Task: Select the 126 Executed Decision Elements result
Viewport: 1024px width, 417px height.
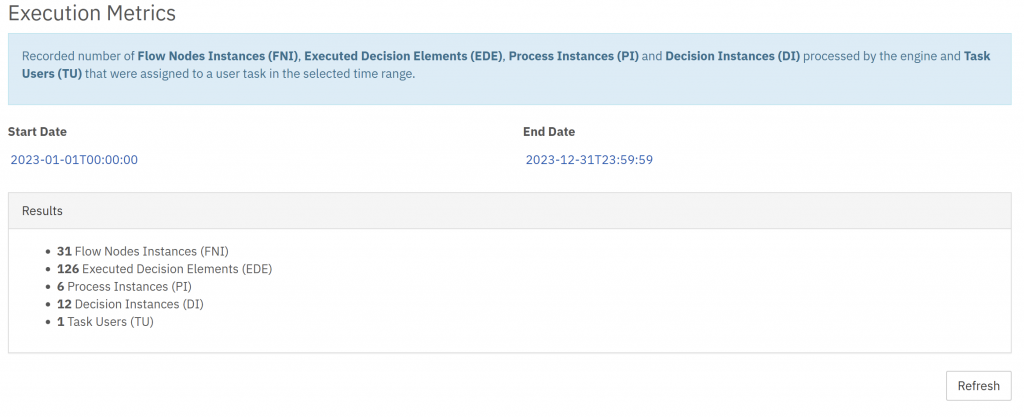Action: click(165, 269)
